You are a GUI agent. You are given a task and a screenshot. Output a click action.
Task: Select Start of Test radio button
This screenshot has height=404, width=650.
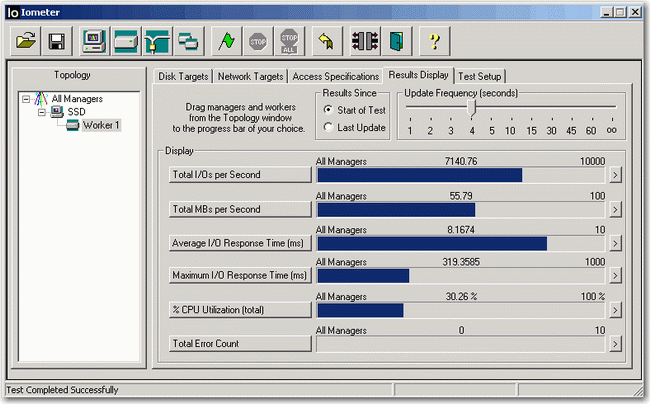click(x=328, y=110)
